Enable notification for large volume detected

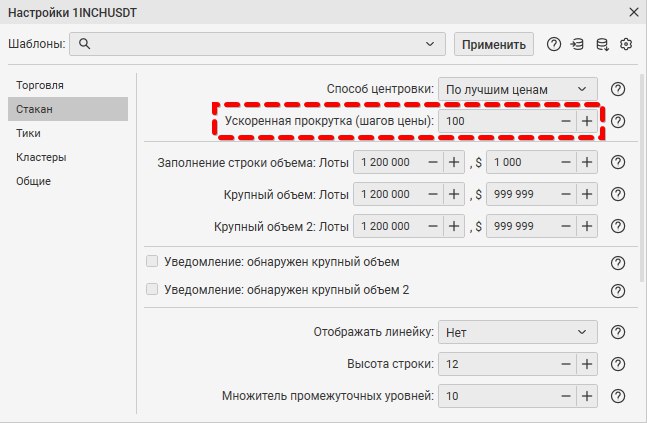pyautogui.click(x=153, y=262)
